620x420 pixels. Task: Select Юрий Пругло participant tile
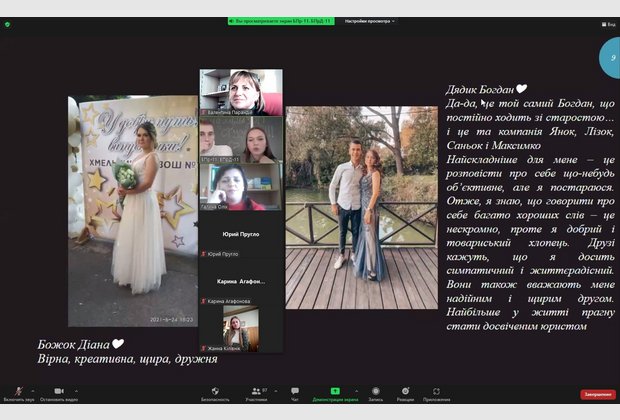click(240, 233)
